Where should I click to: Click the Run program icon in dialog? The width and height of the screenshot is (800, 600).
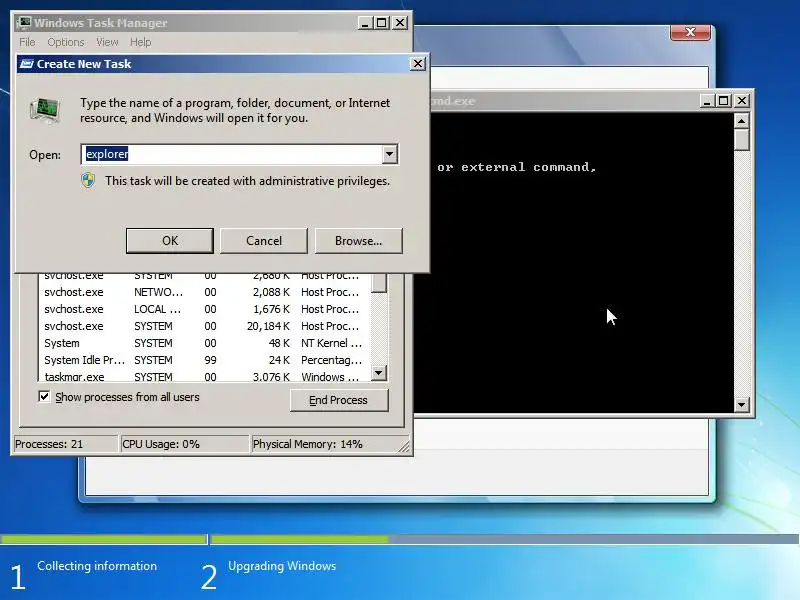[x=45, y=110]
